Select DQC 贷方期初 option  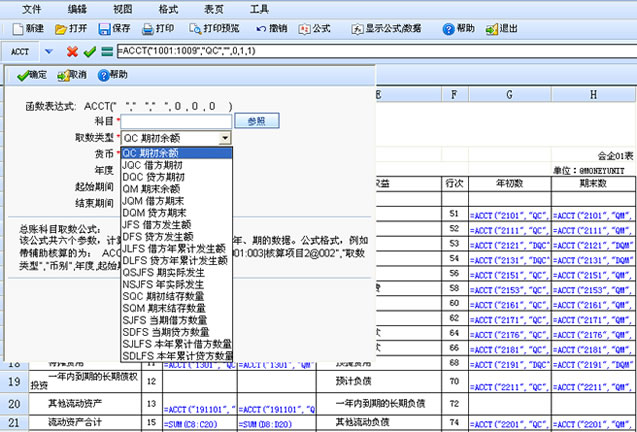pyautogui.click(x=177, y=177)
